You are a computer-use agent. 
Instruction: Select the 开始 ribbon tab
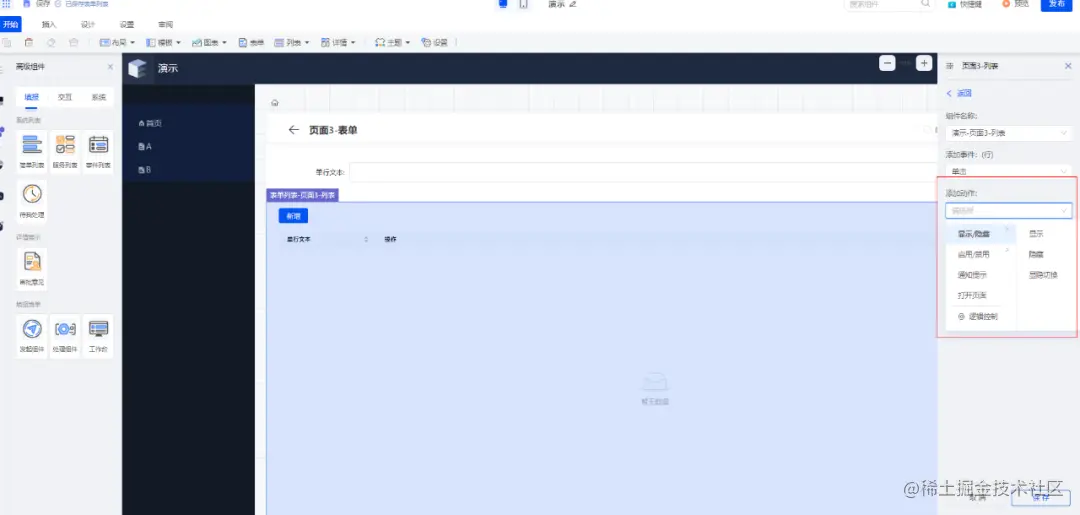pos(10,25)
